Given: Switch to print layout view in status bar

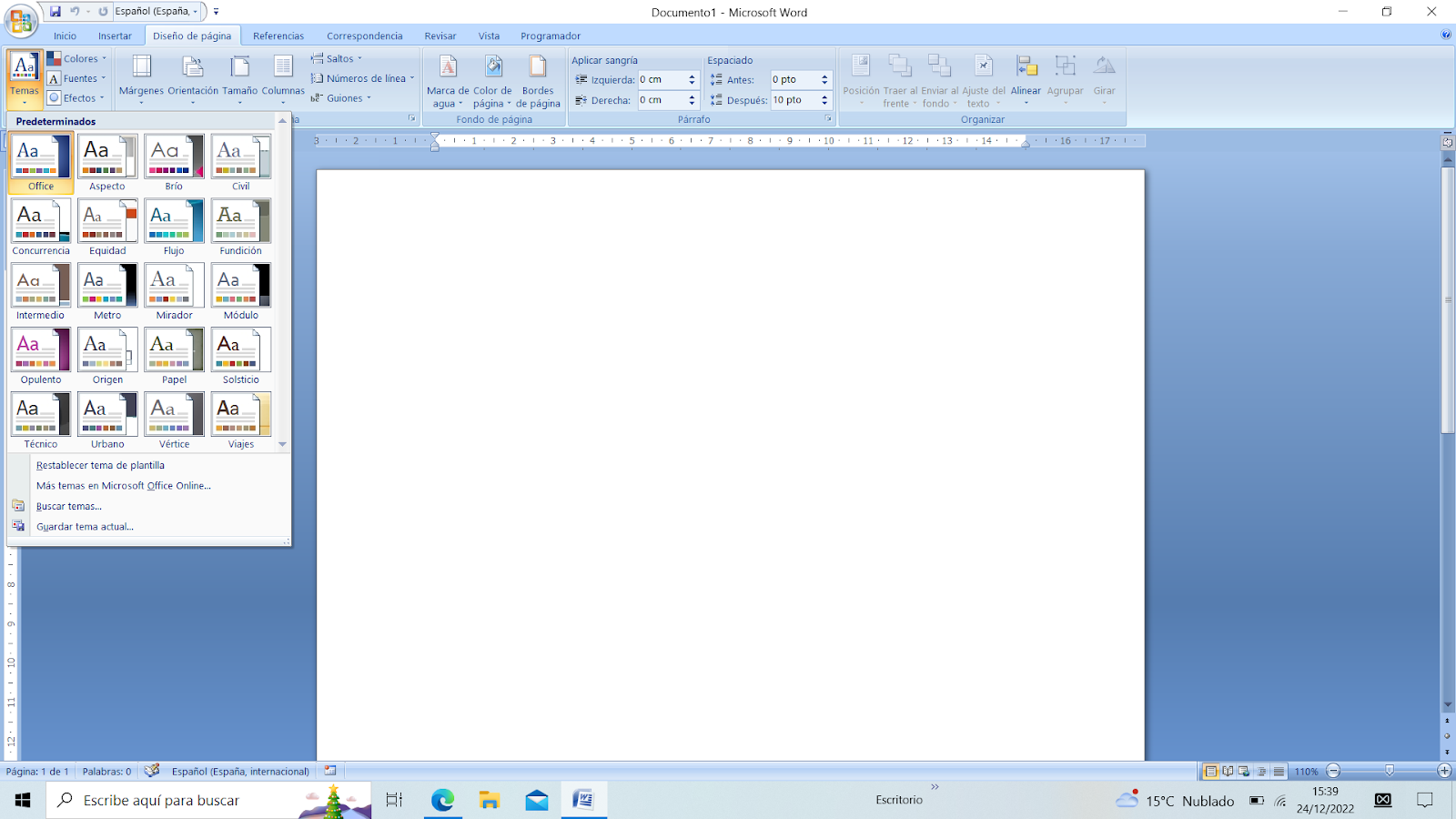Looking at the screenshot, I should tap(1211, 772).
